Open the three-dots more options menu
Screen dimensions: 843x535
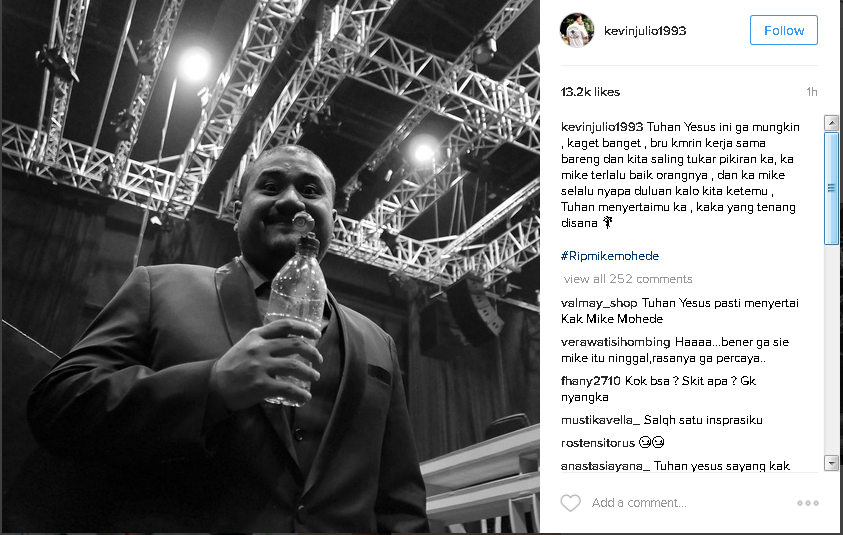[808, 503]
